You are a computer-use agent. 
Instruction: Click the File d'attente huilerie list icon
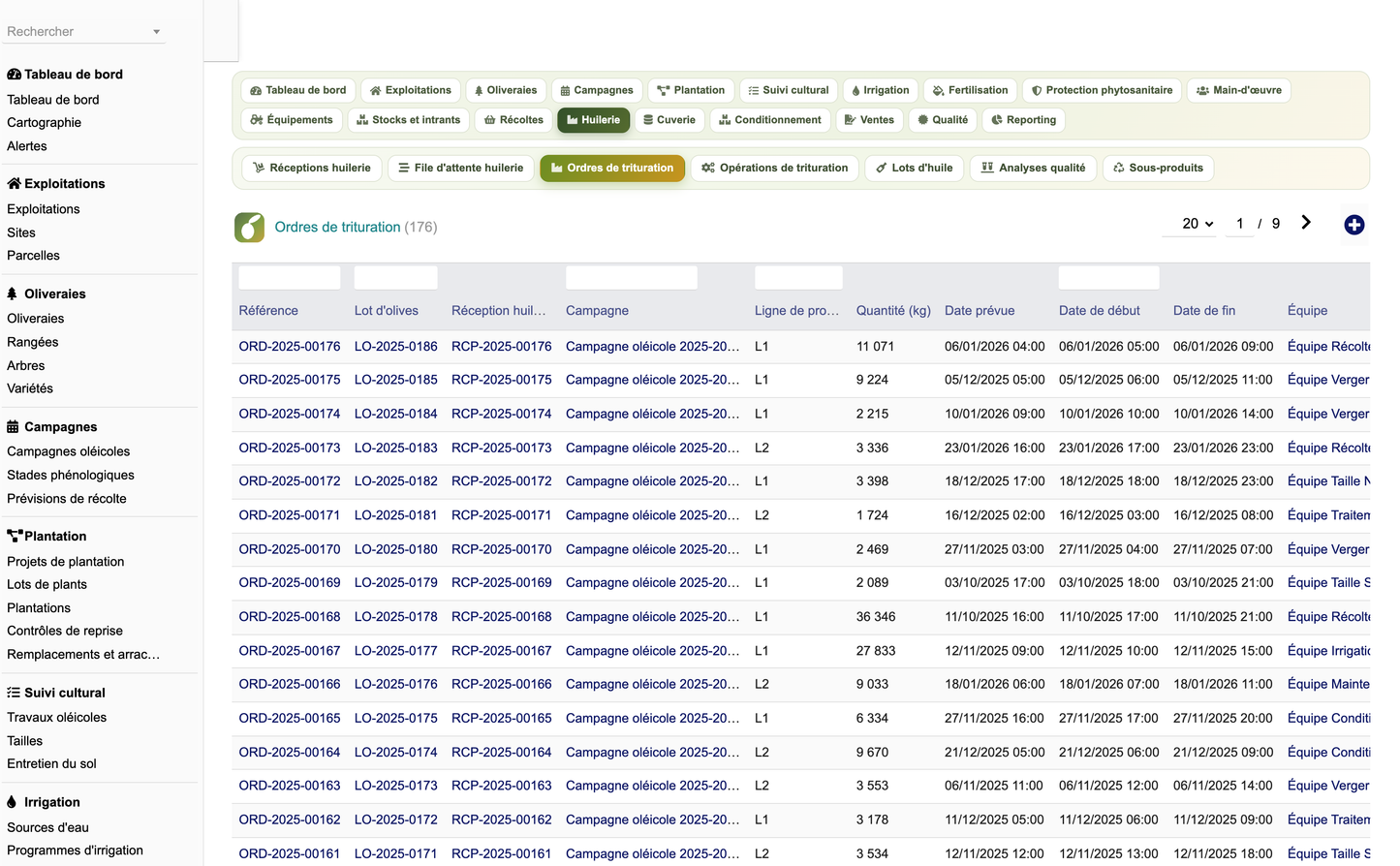pos(404,168)
